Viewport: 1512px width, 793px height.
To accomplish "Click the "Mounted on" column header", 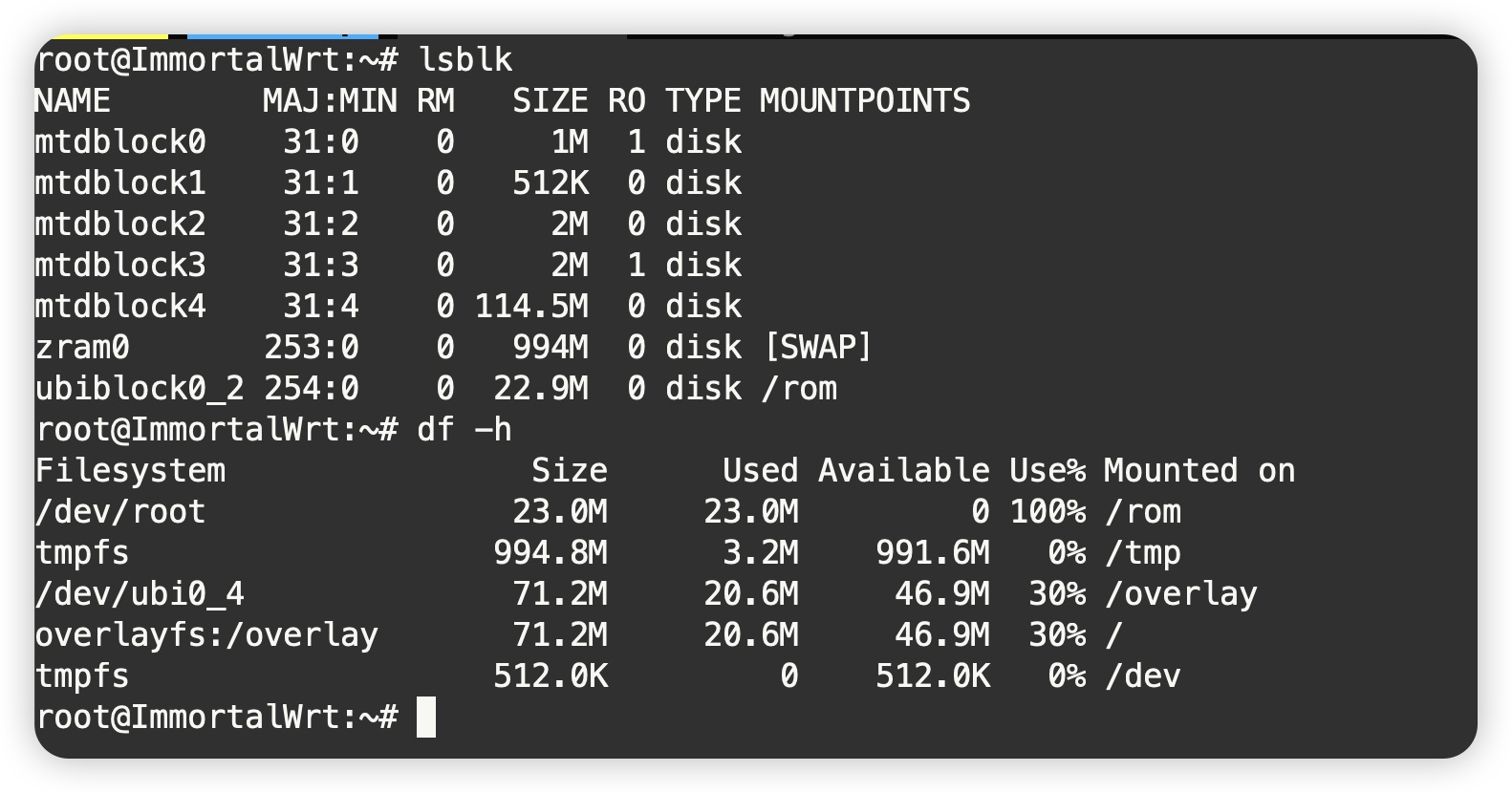I will click(x=1199, y=471).
